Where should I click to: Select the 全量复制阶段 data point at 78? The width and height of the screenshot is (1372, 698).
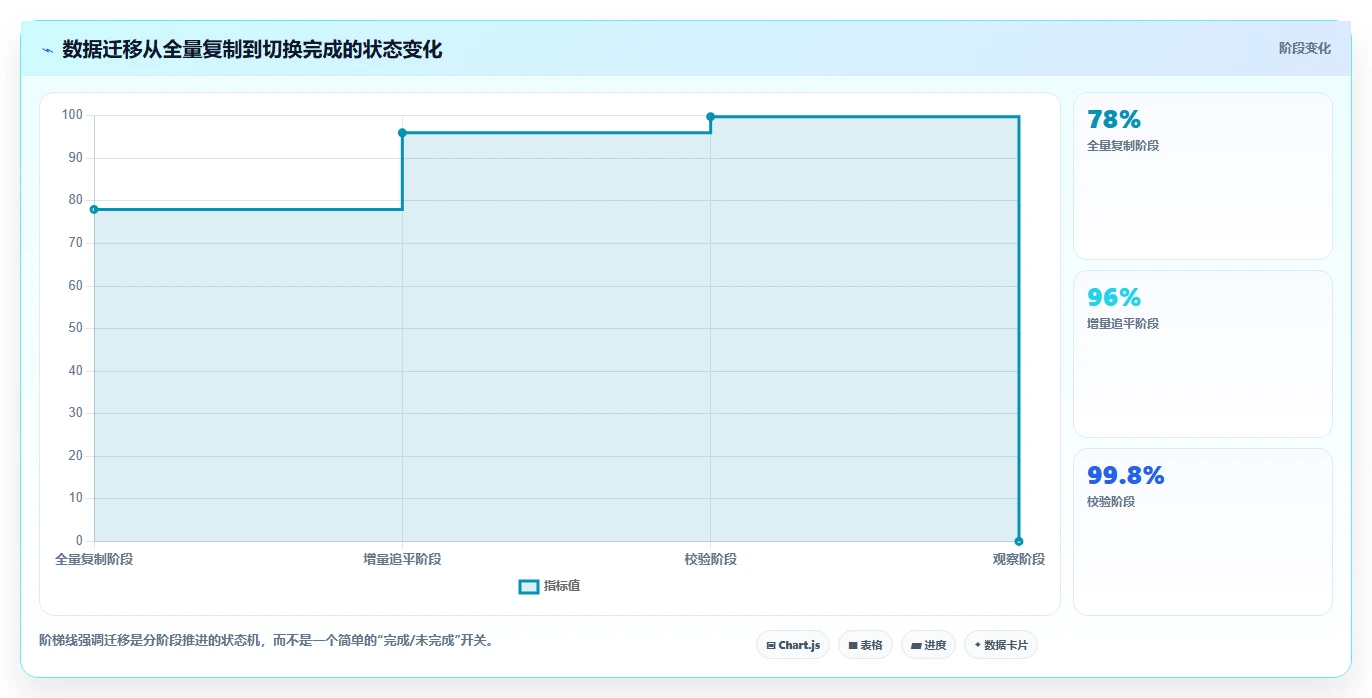(94, 209)
